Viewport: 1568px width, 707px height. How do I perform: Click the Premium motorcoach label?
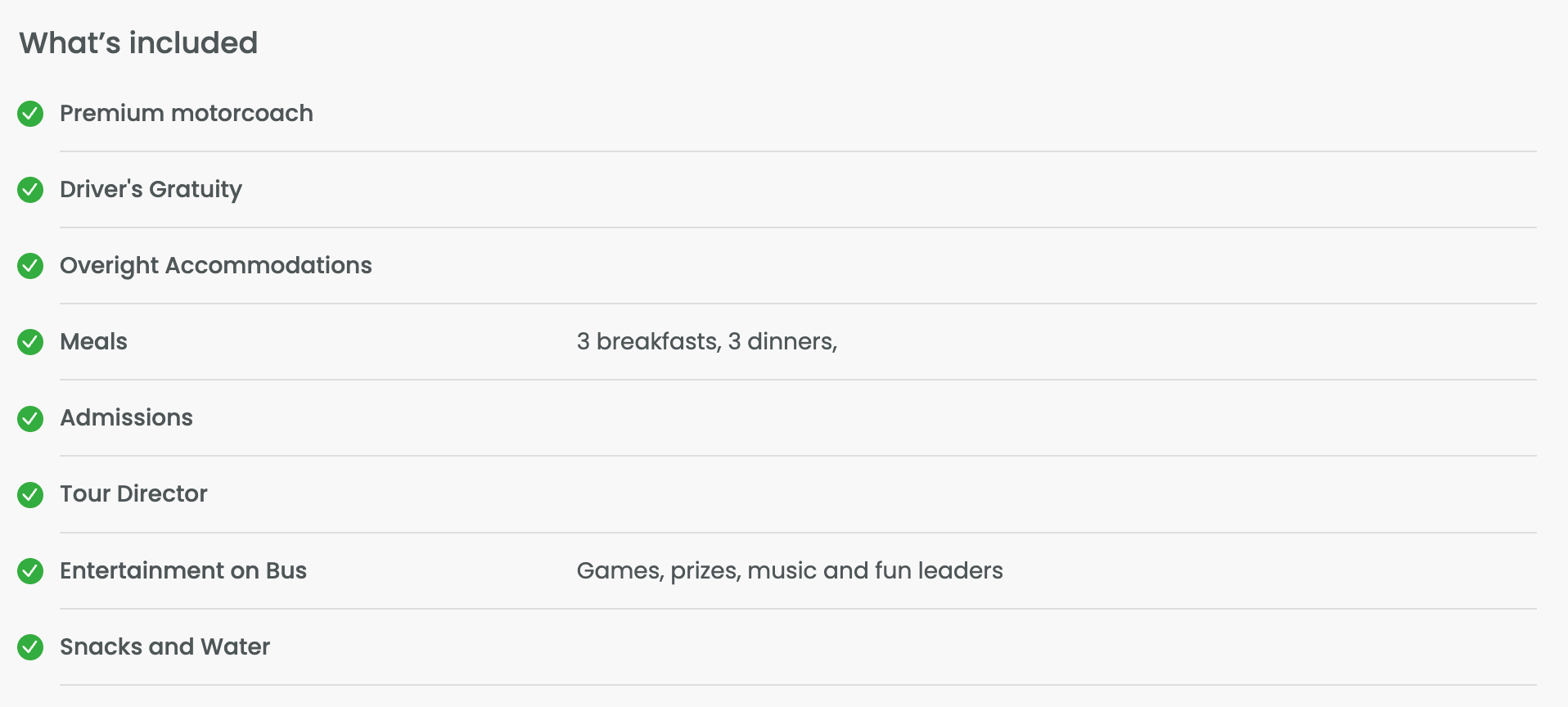tap(186, 113)
